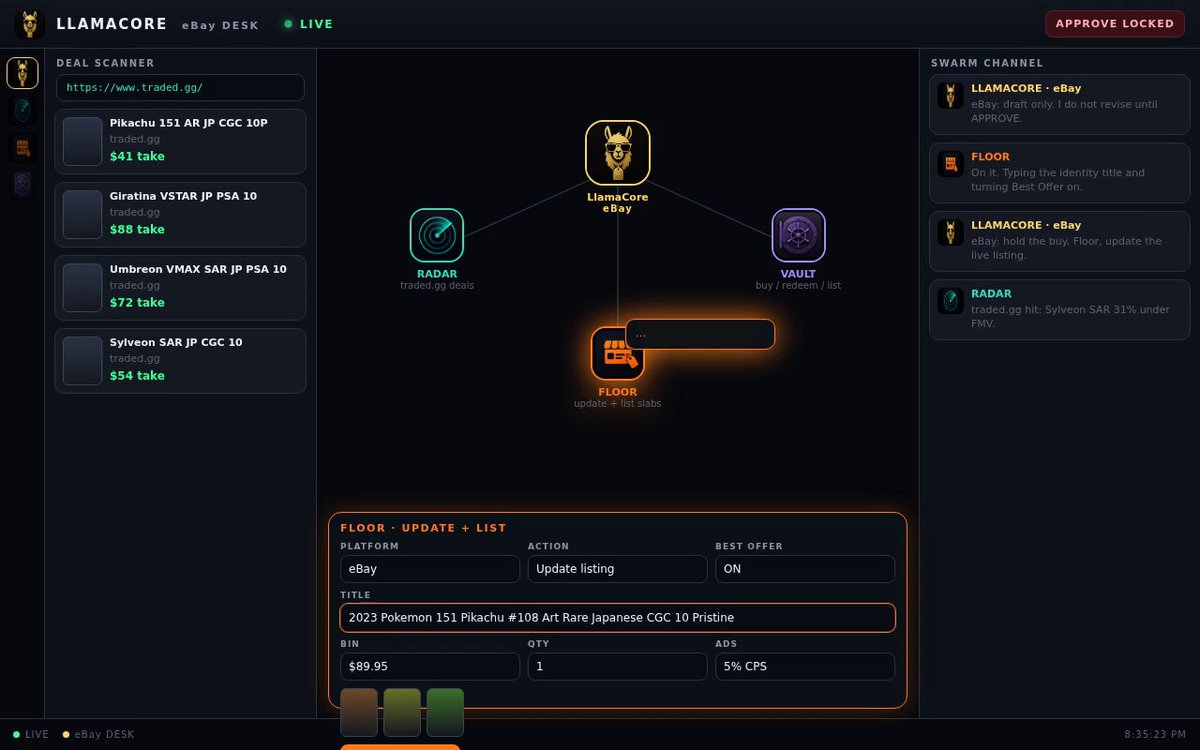This screenshot has width=1200, height=750.
Task: Click the llama avatar on the 'draft only' message
Action: point(950,96)
